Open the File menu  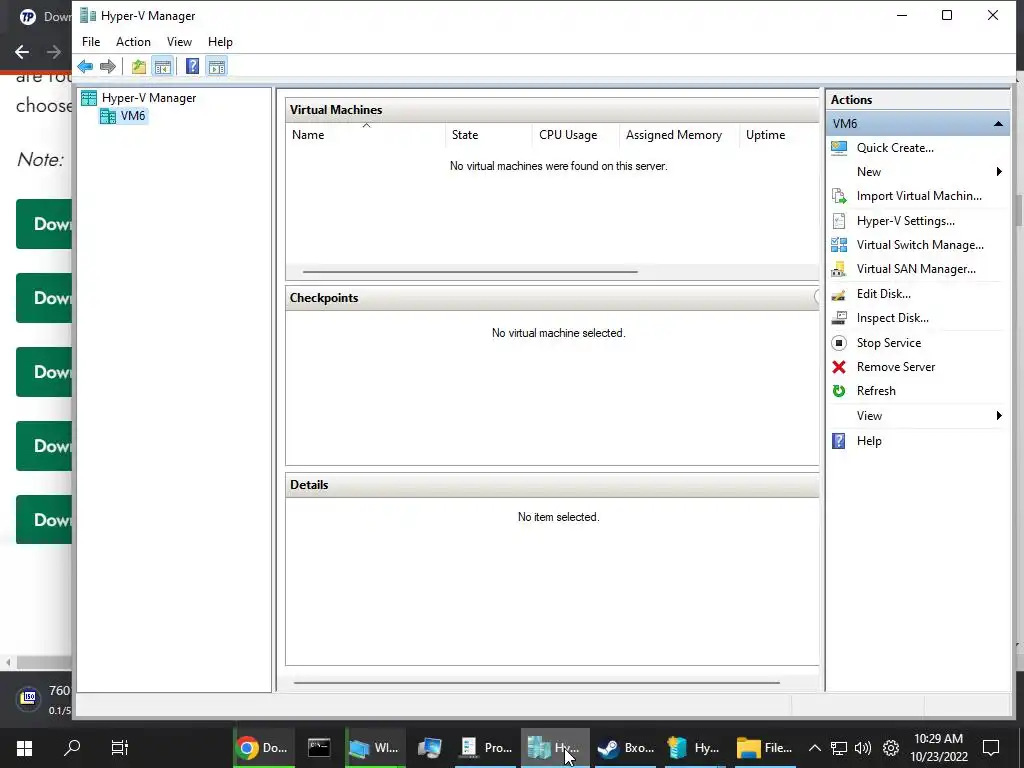91,42
